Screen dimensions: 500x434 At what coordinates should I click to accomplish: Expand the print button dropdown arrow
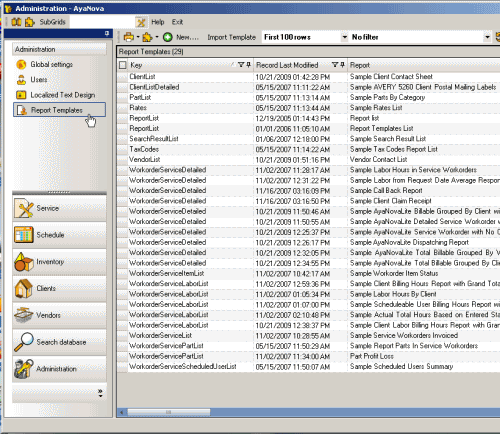(138, 37)
